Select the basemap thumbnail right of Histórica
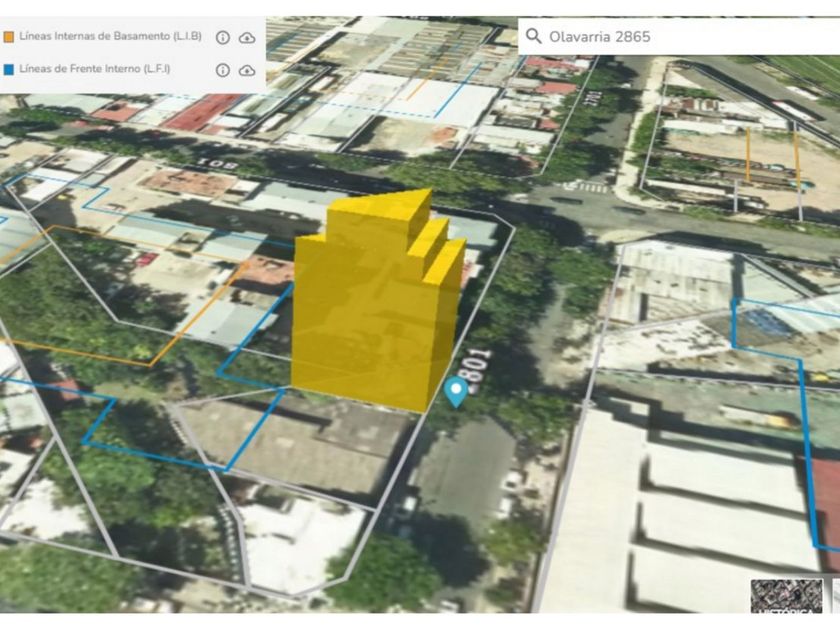This screenshot has height=630, width=840. tap(832, 596)
